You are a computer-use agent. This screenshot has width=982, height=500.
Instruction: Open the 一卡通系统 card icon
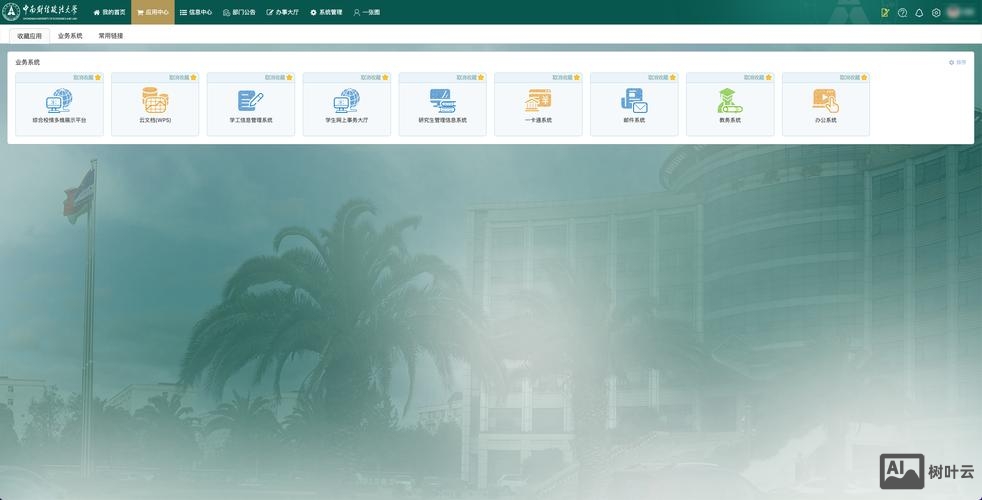(538, 100)
